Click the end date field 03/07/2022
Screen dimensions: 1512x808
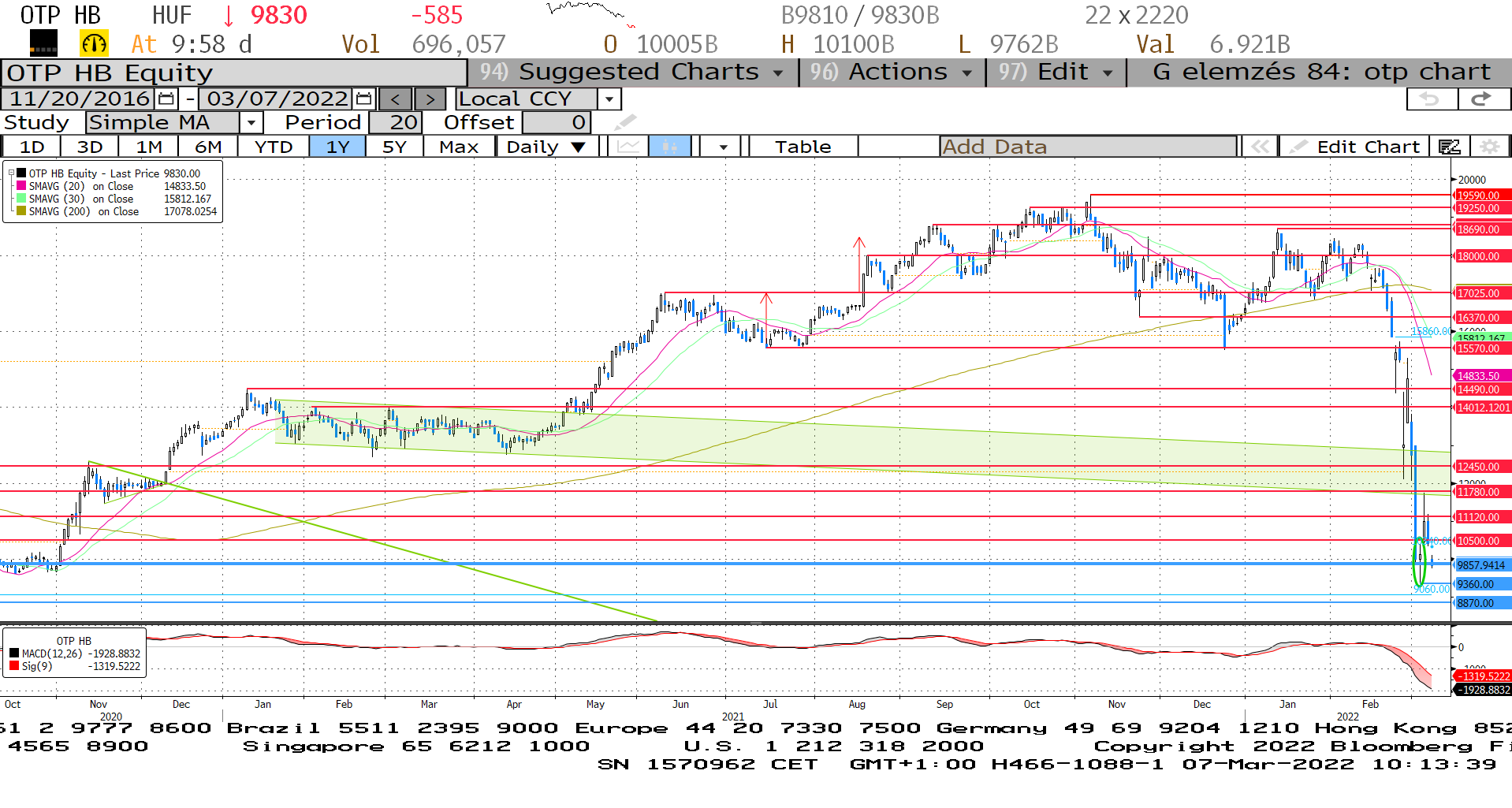coord(277,99)
